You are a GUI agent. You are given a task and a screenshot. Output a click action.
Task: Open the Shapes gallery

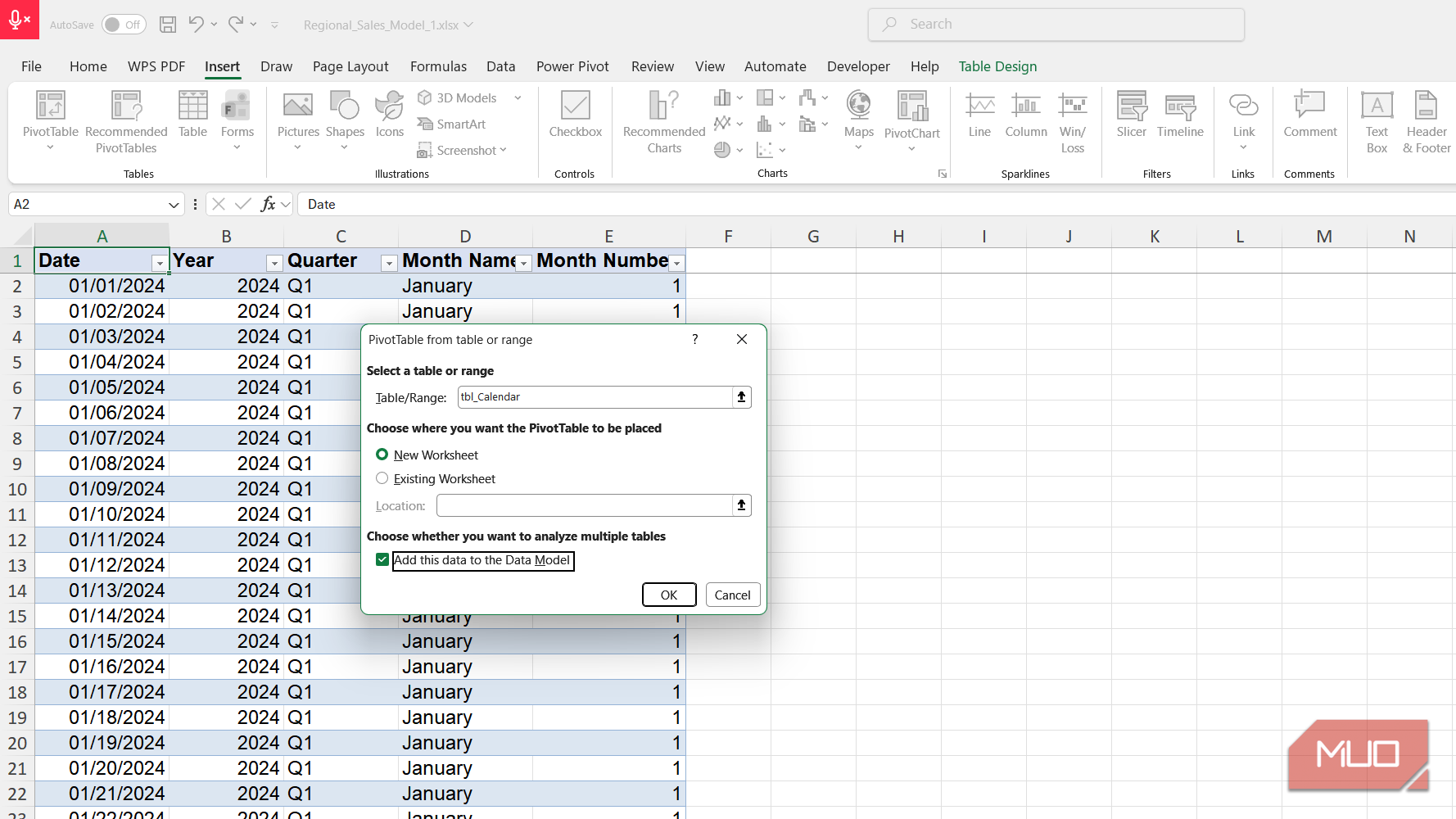click(345, 120)
